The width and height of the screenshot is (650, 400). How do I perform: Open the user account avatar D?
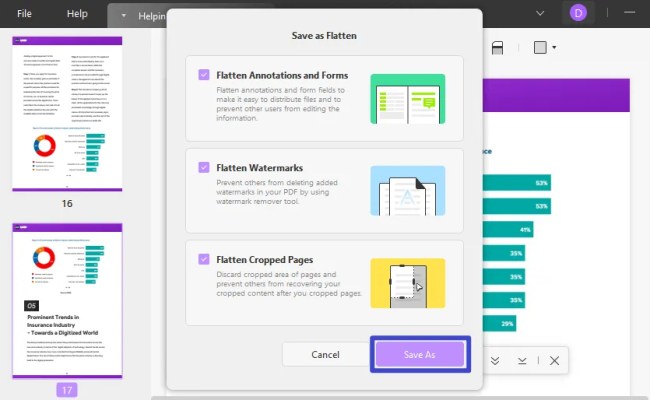(578, 13)
